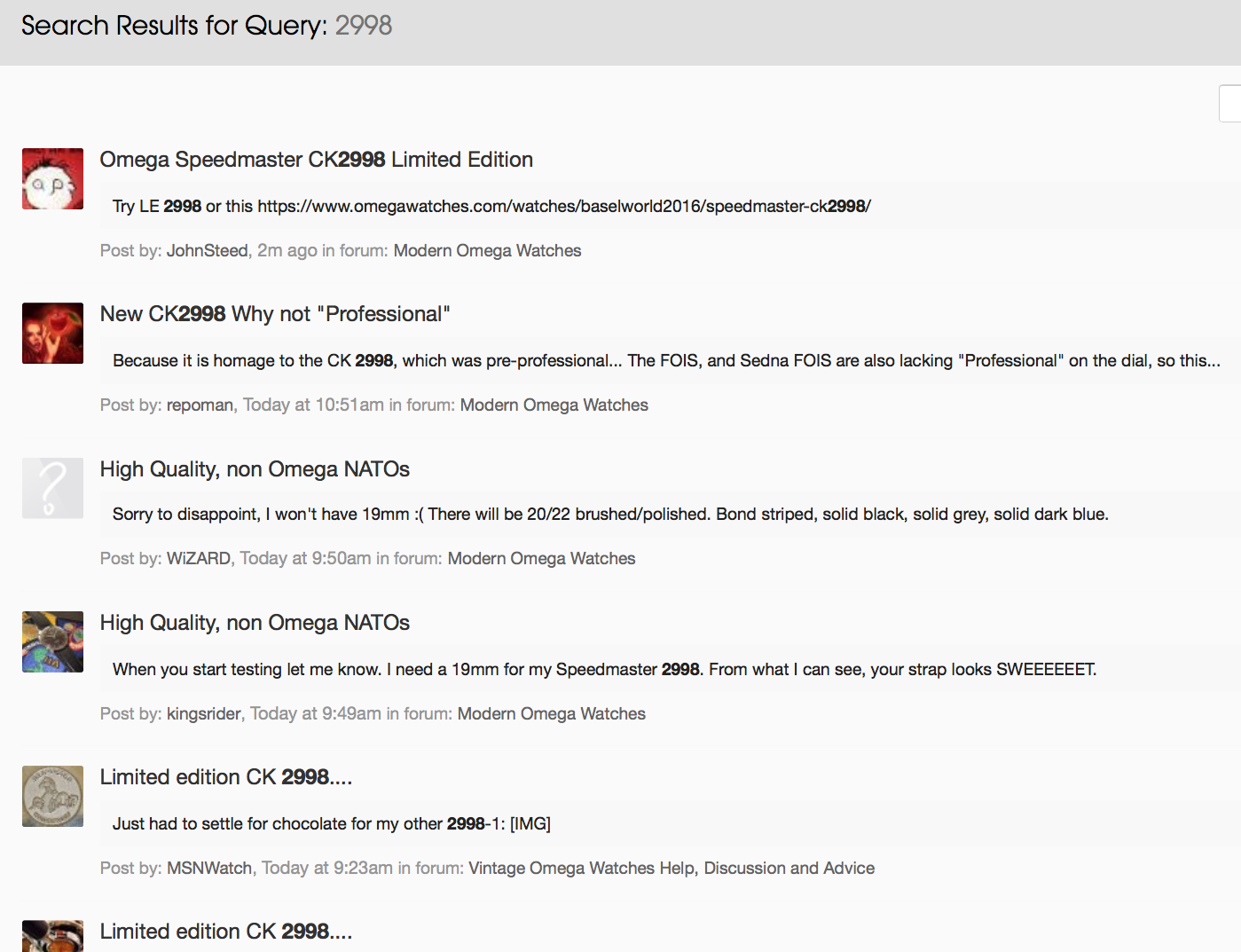Open kingsrider's avatar thumbnail
1241x952 pixels.
(x=52, y=641)
